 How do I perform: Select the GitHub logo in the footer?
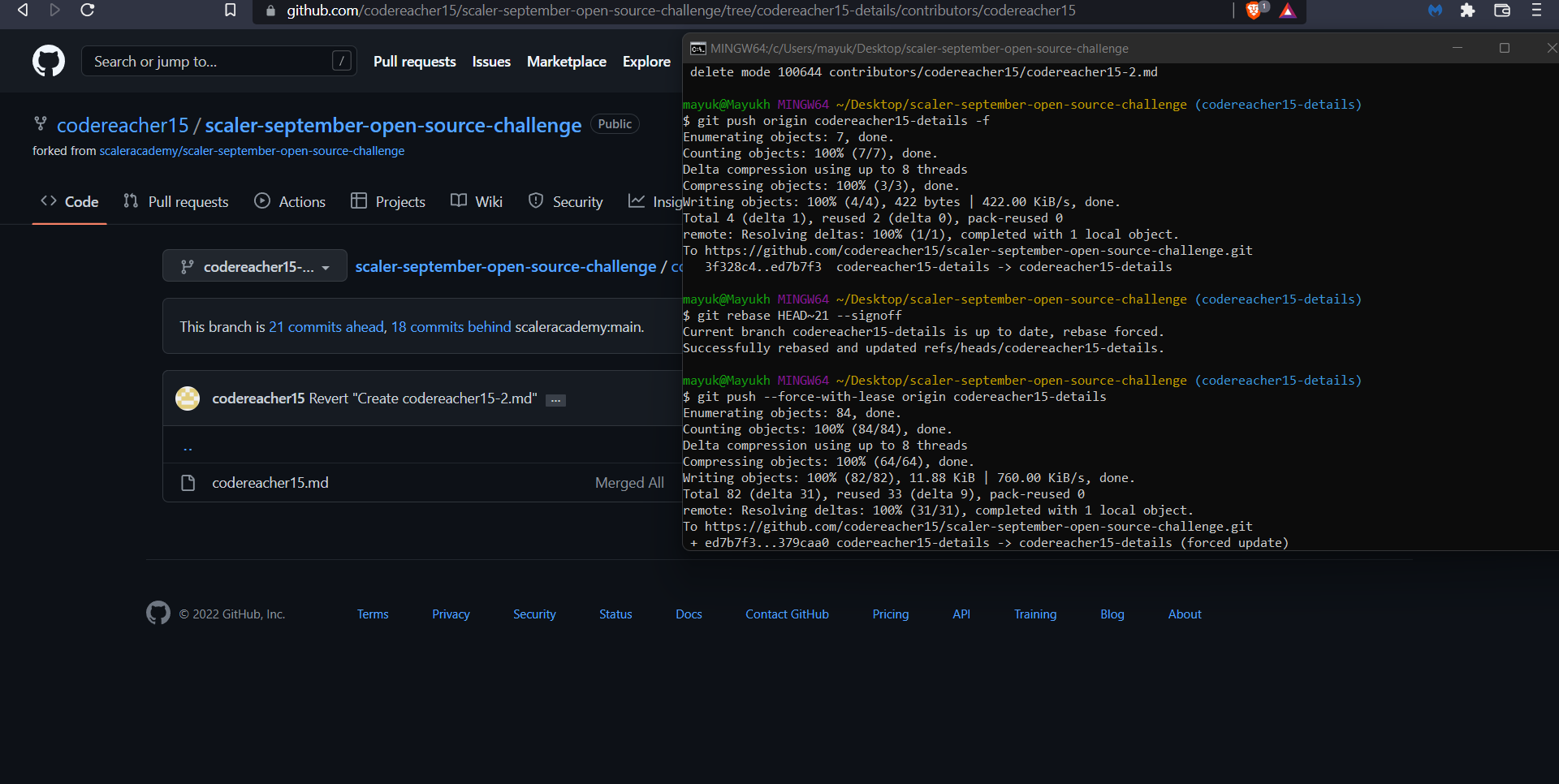(x=158, y=614)
